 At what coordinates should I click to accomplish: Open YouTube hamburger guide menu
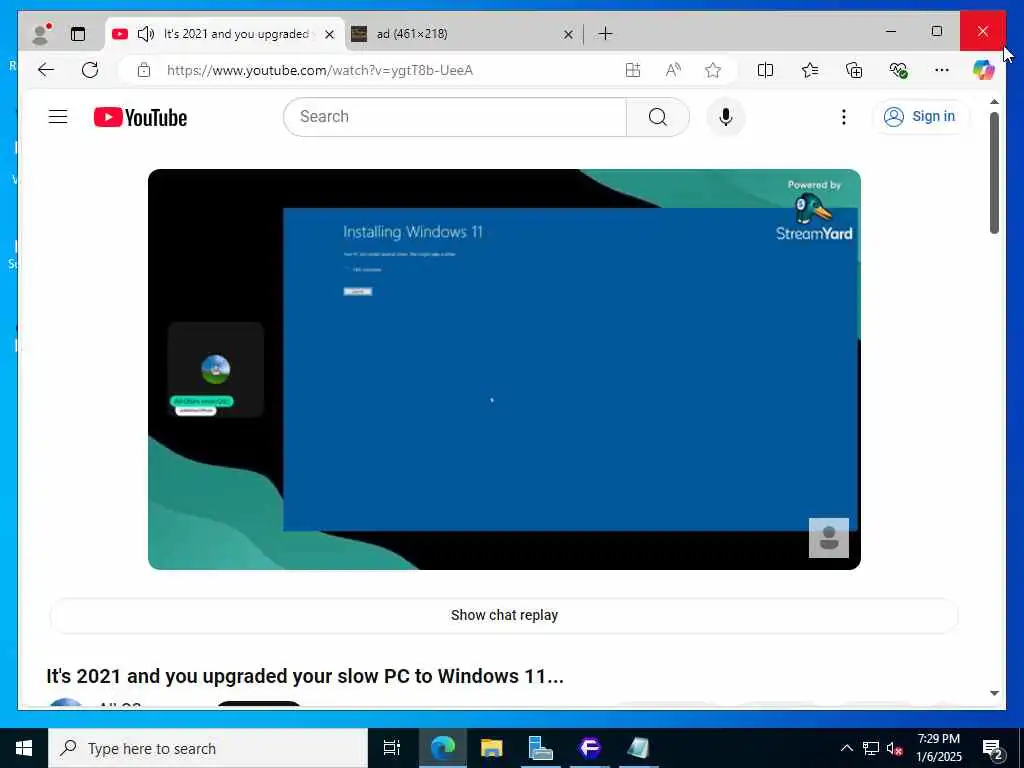[58, 117]
